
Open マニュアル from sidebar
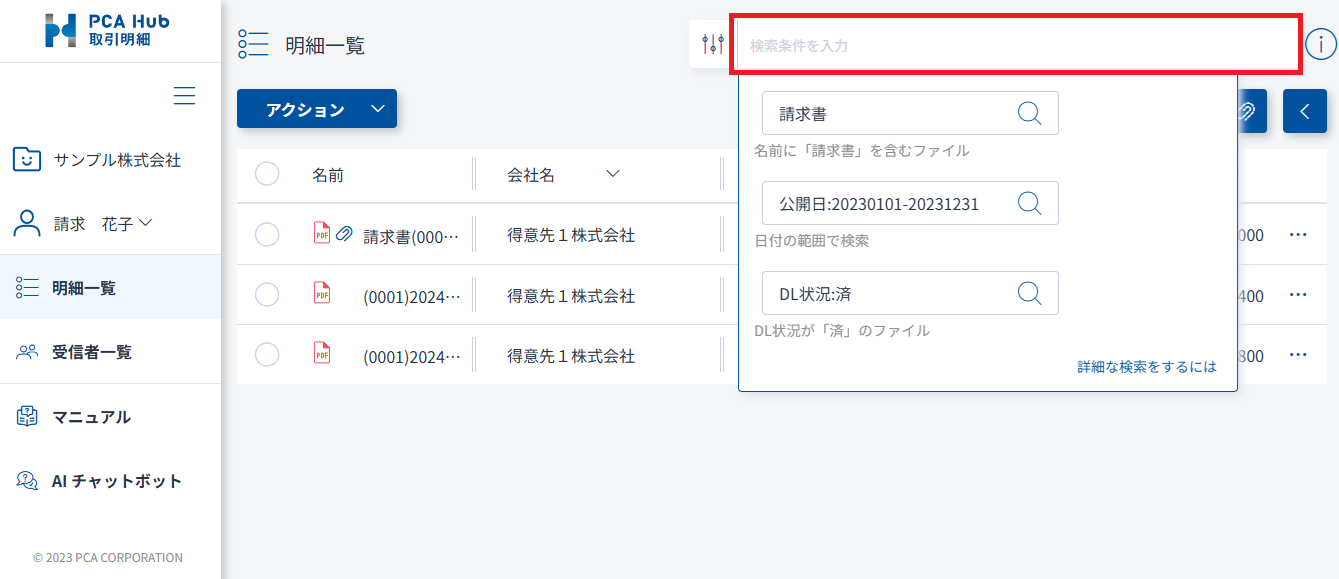pos(91,417)
